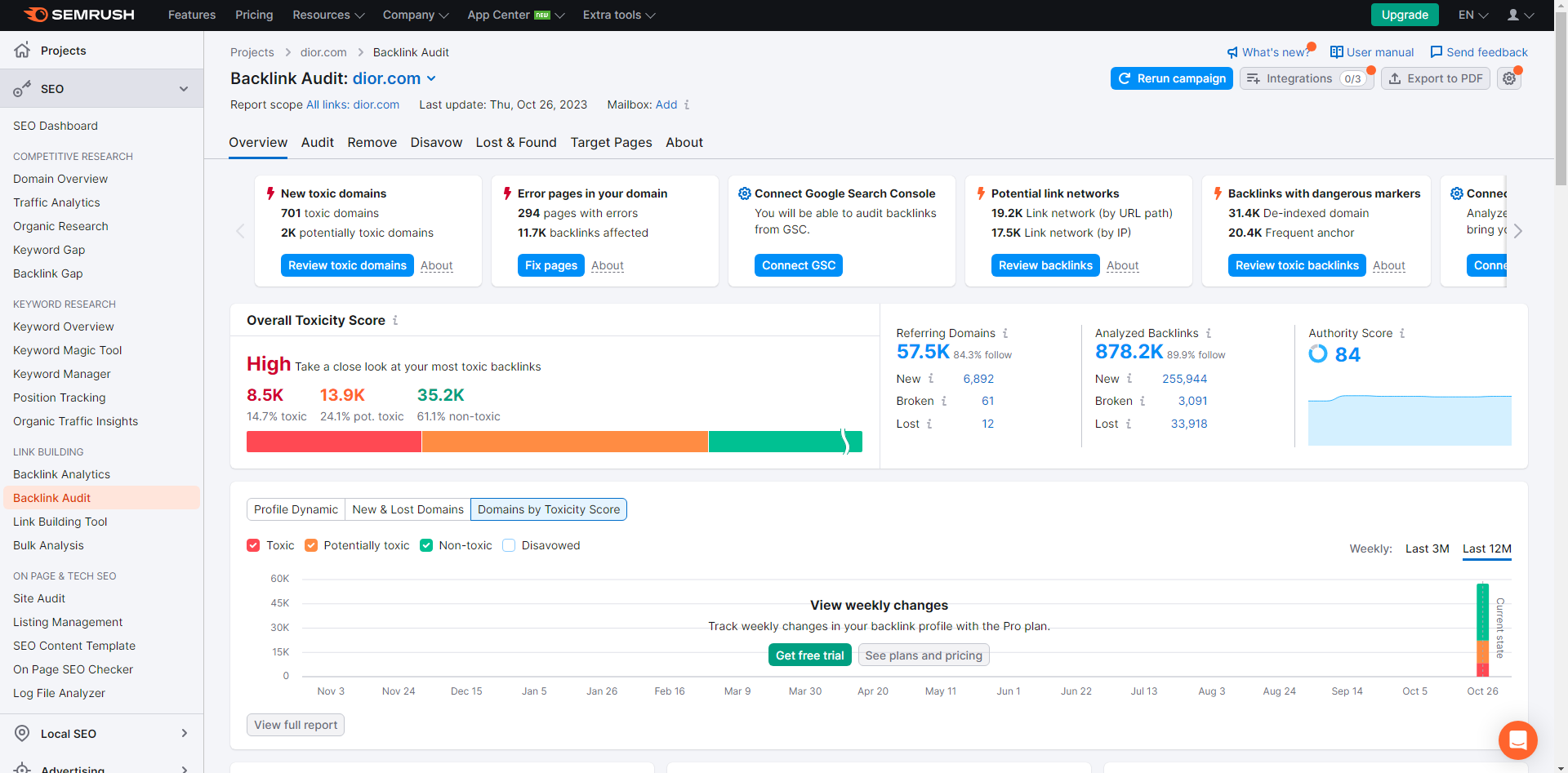Open the dior.com project dropdown arrow

[431, 78]
